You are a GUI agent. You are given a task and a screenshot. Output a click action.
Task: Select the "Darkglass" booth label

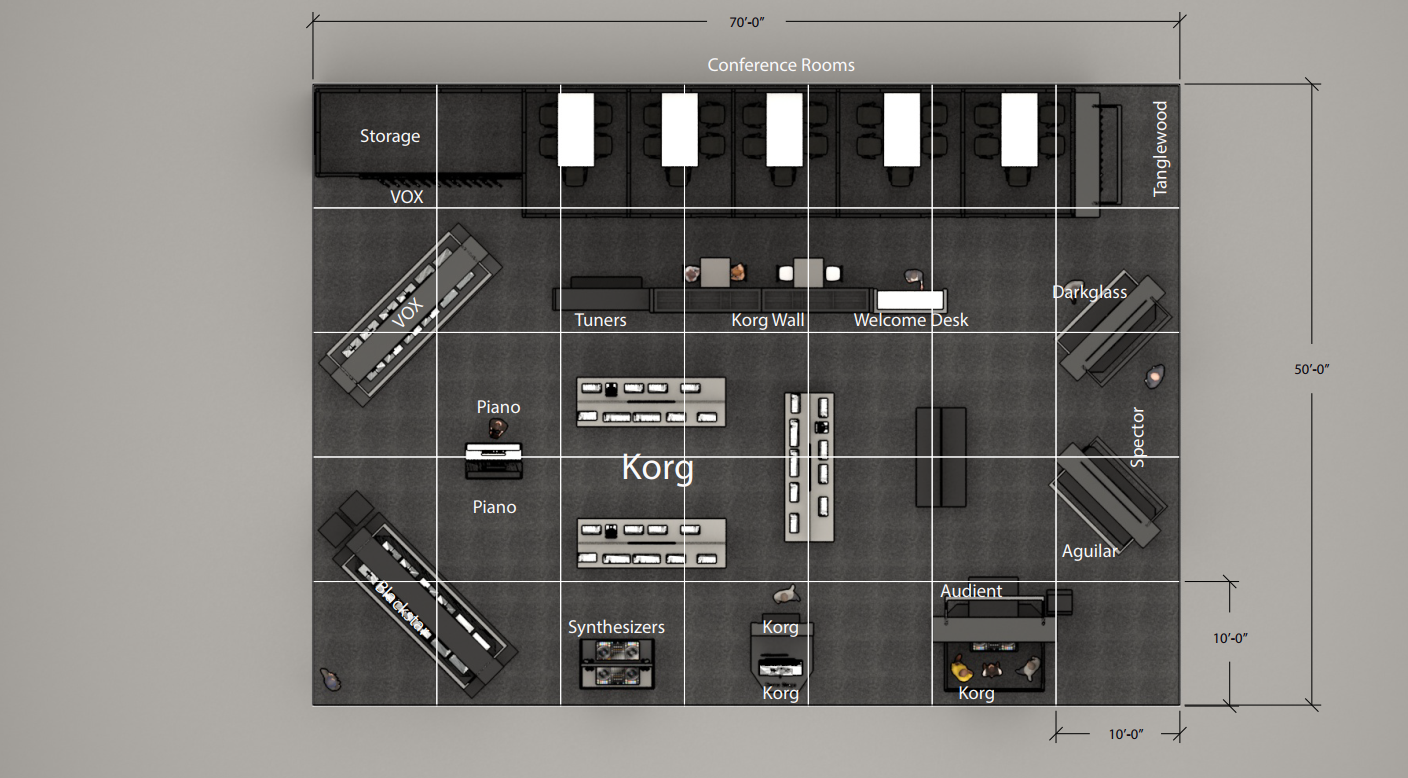(1089, 292)
